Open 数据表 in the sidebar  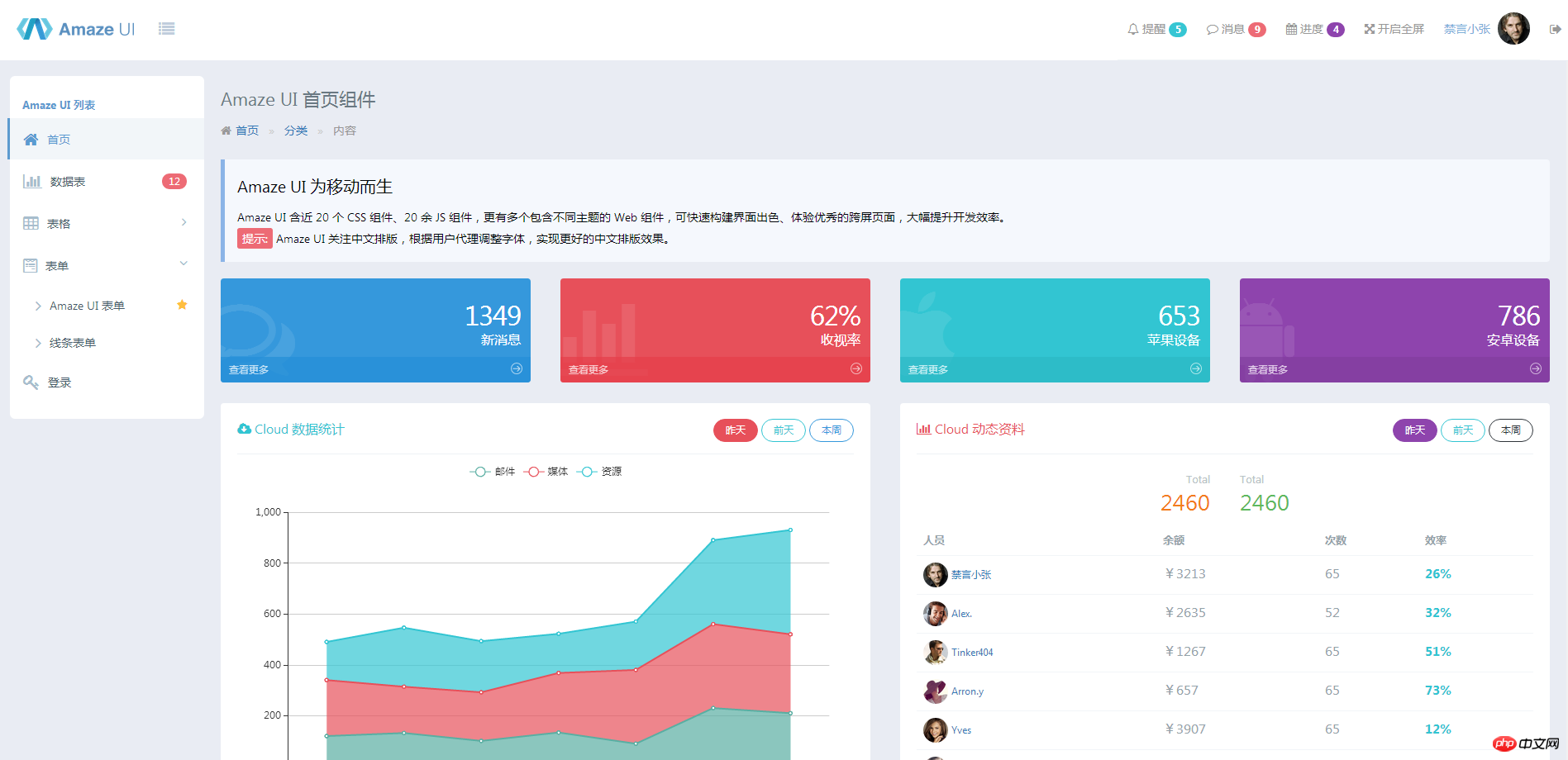(68, 182)
